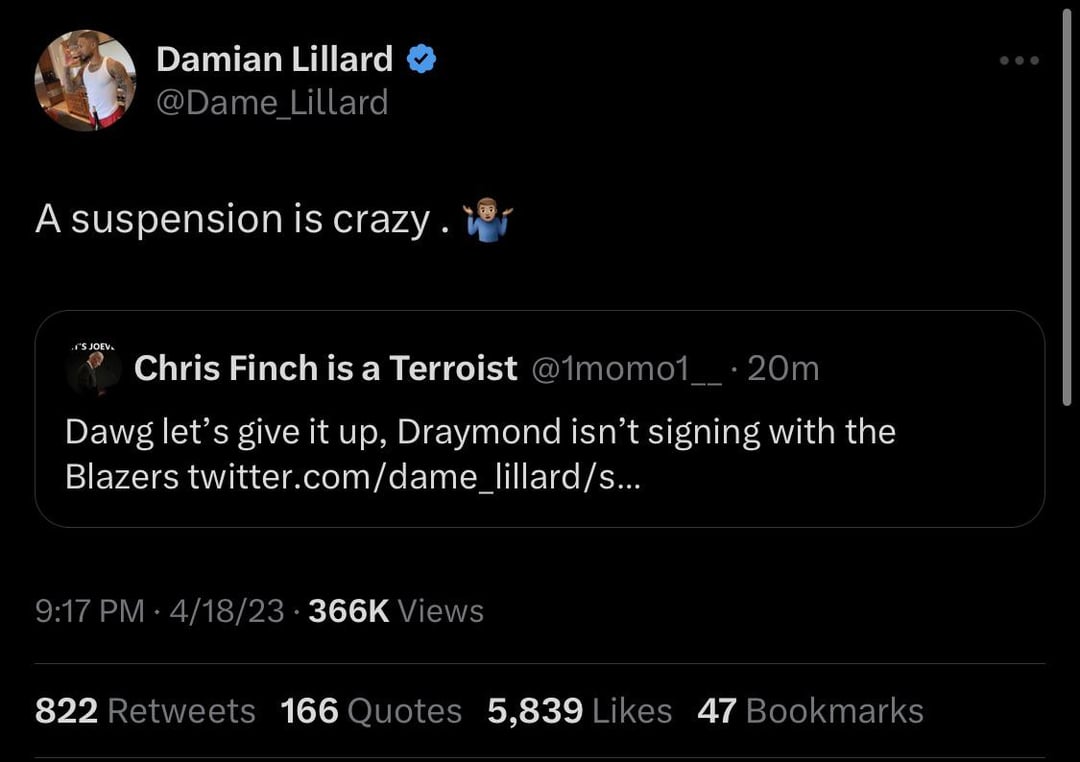The width and height of the screenshot is (1080, 762).
Task: Open Chris Finch is a Terroist profile
Action: click(x=325, y=369)
